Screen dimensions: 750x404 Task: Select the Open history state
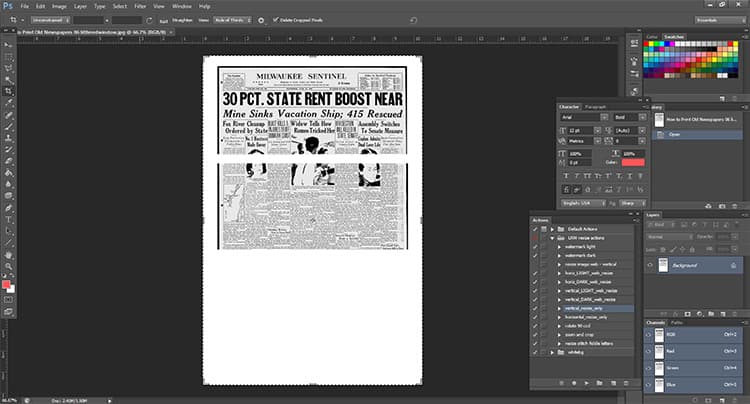click(698, 135)
